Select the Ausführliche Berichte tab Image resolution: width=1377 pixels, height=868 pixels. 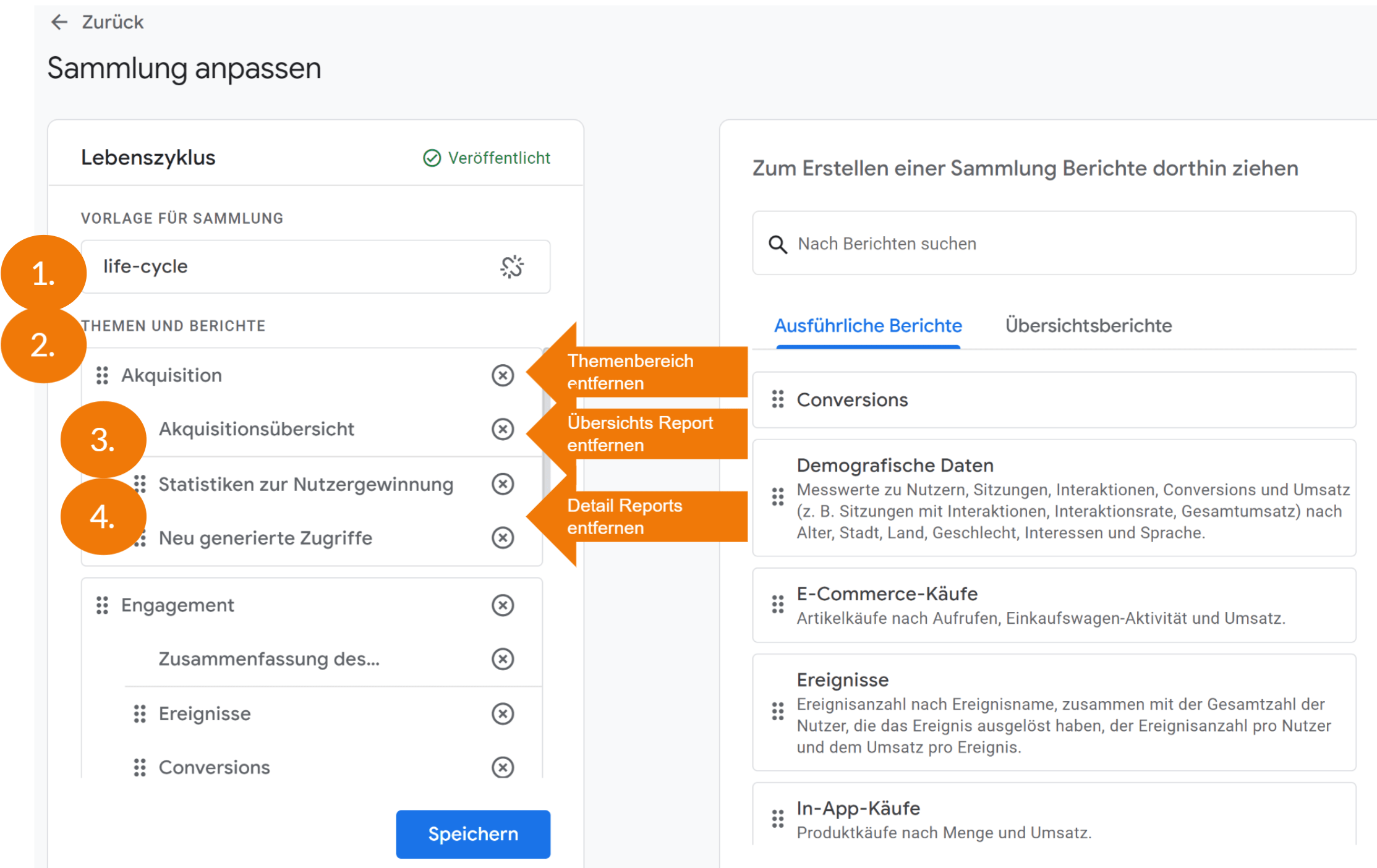[x=868, y=326]
